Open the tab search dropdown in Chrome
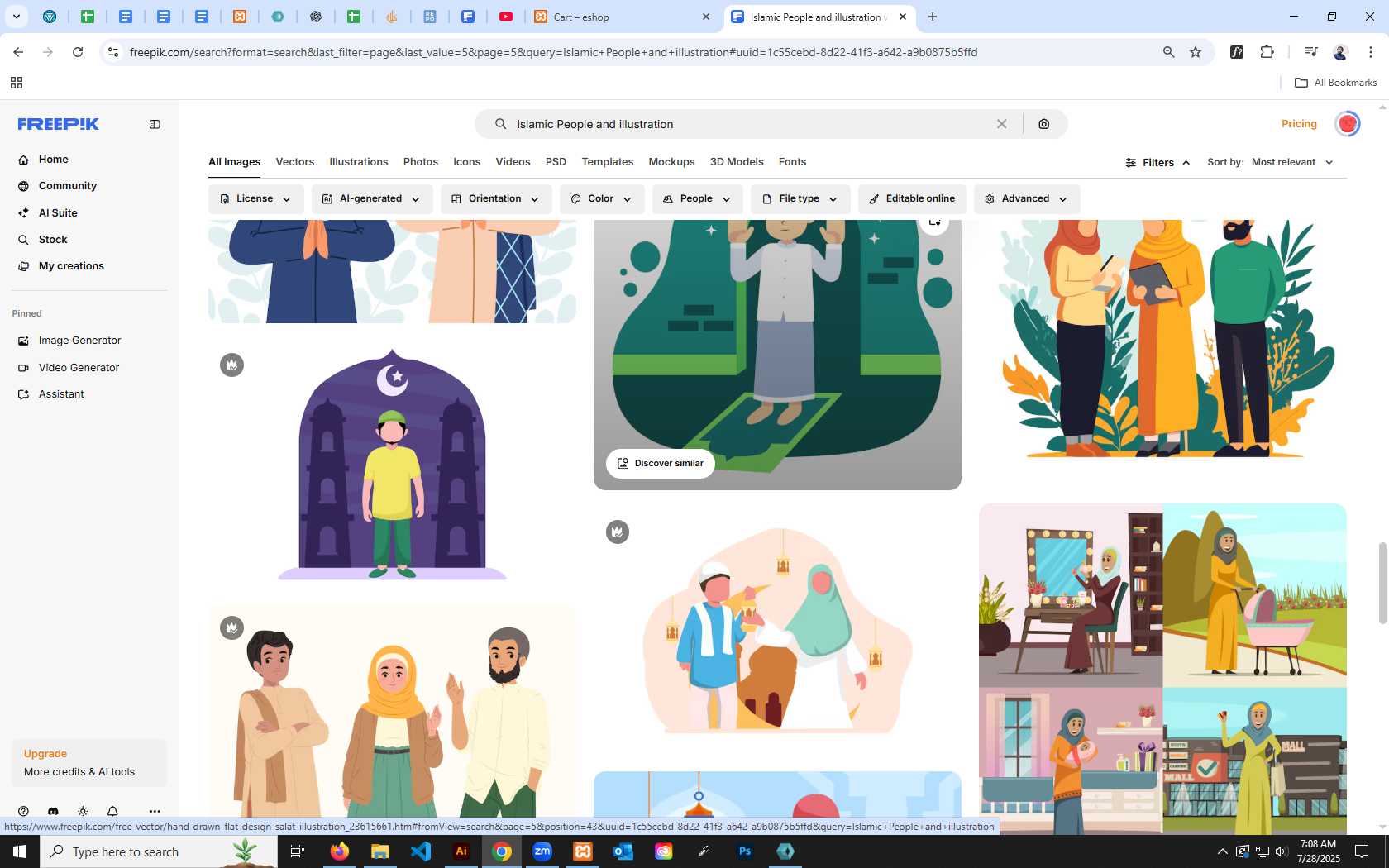This screenshot has width=1389, height=868. pos(16,17)
